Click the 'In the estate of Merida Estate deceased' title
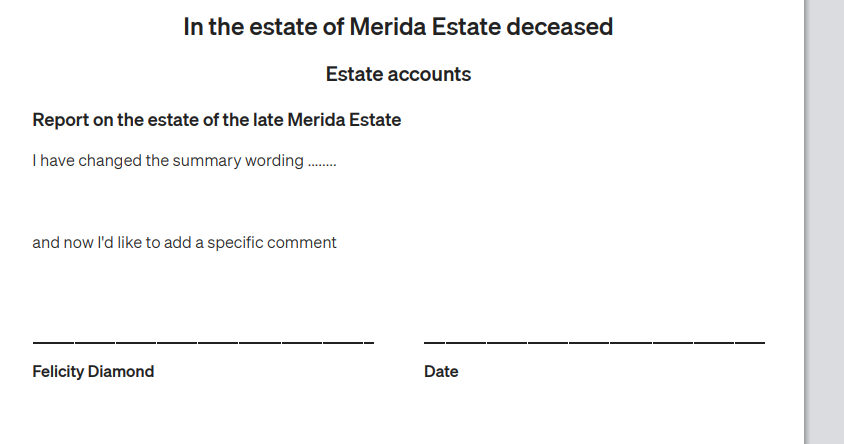Viewport: 844px width, 444px height. 398,27
